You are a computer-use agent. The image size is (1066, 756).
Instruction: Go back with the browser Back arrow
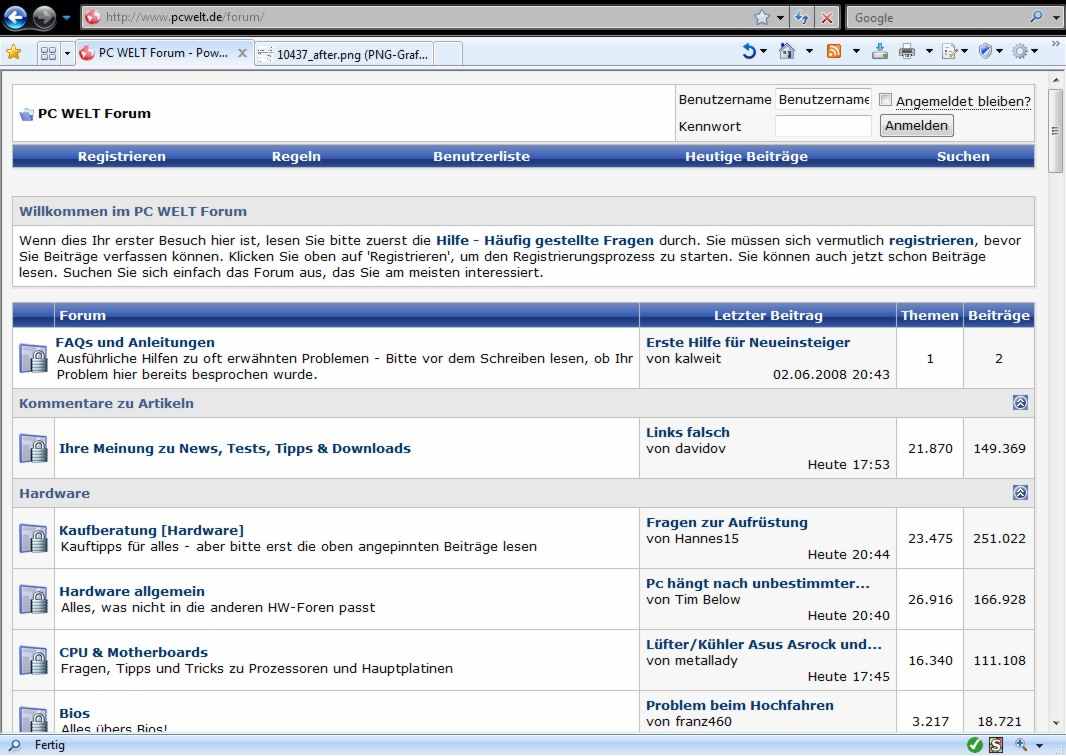15,17
